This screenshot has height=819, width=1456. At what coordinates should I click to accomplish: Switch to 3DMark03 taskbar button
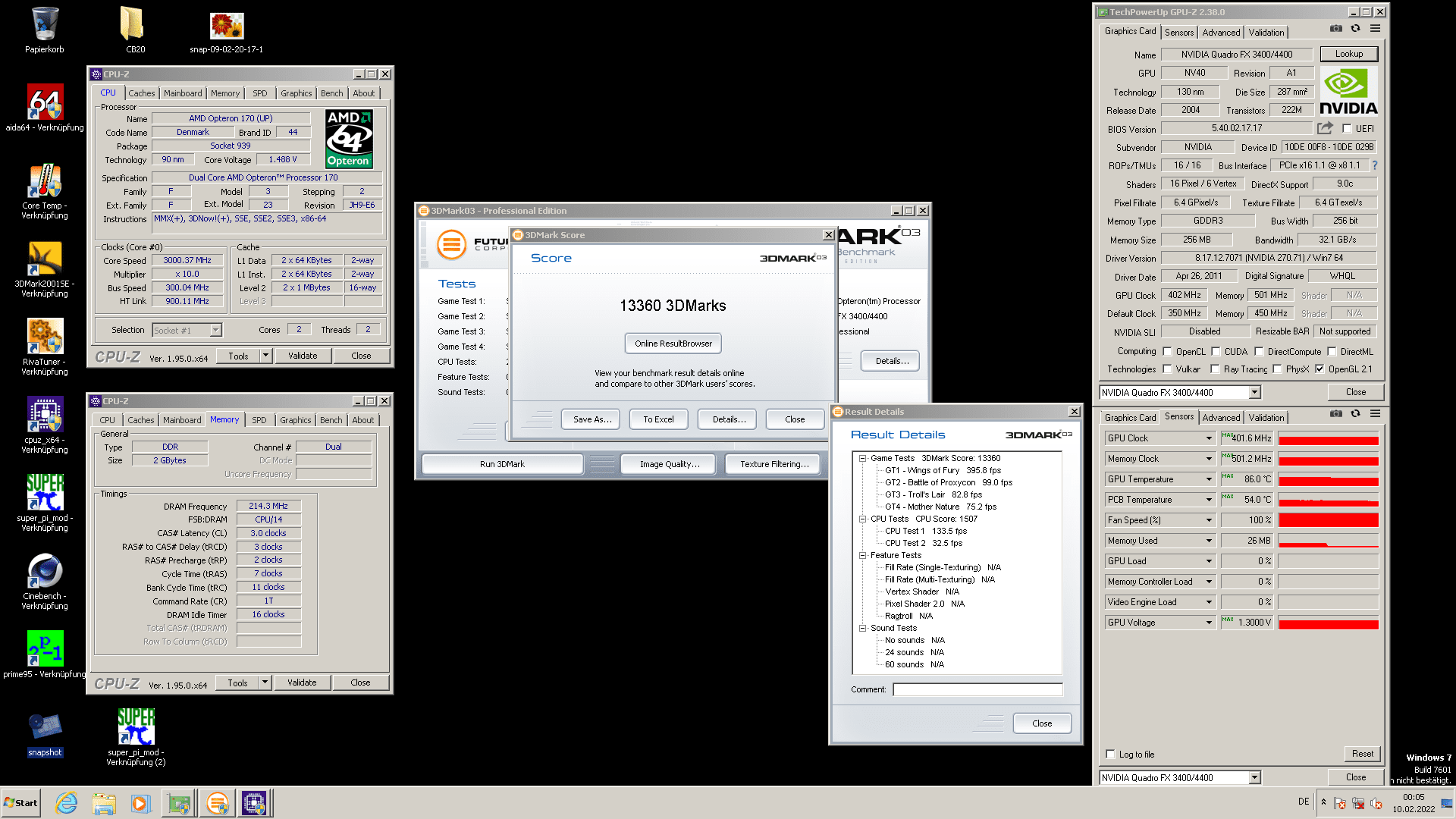(217, 803)
